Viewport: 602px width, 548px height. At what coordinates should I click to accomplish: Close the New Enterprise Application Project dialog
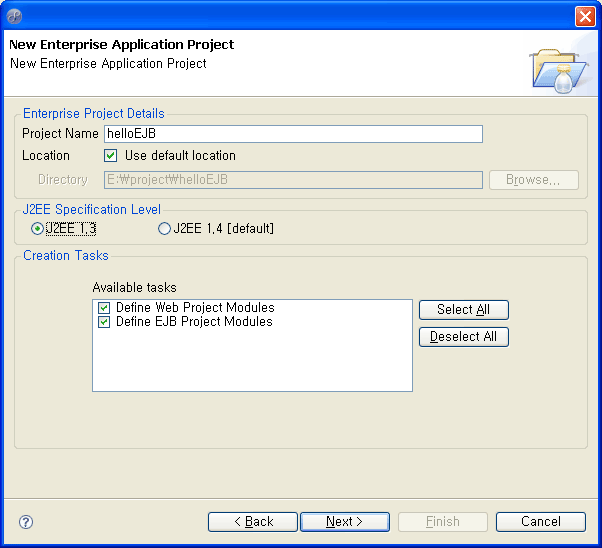click(585, 17)
